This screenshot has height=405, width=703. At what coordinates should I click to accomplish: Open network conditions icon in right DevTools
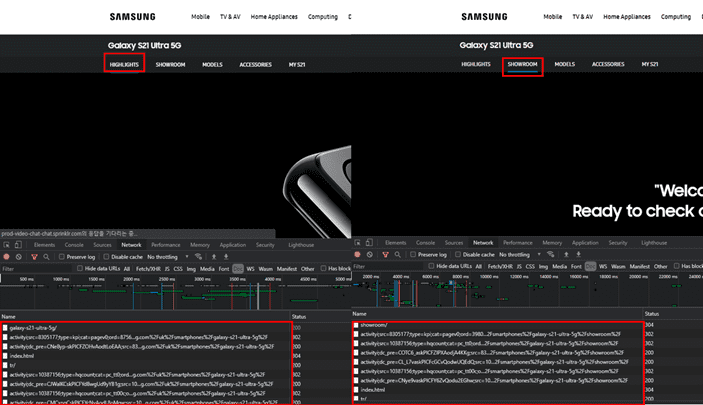551,254
